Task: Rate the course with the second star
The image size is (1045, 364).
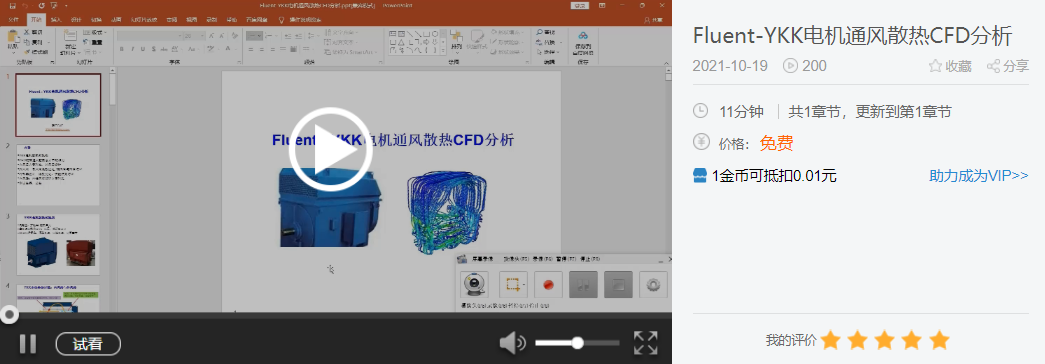Action: (x=858, y=340)
